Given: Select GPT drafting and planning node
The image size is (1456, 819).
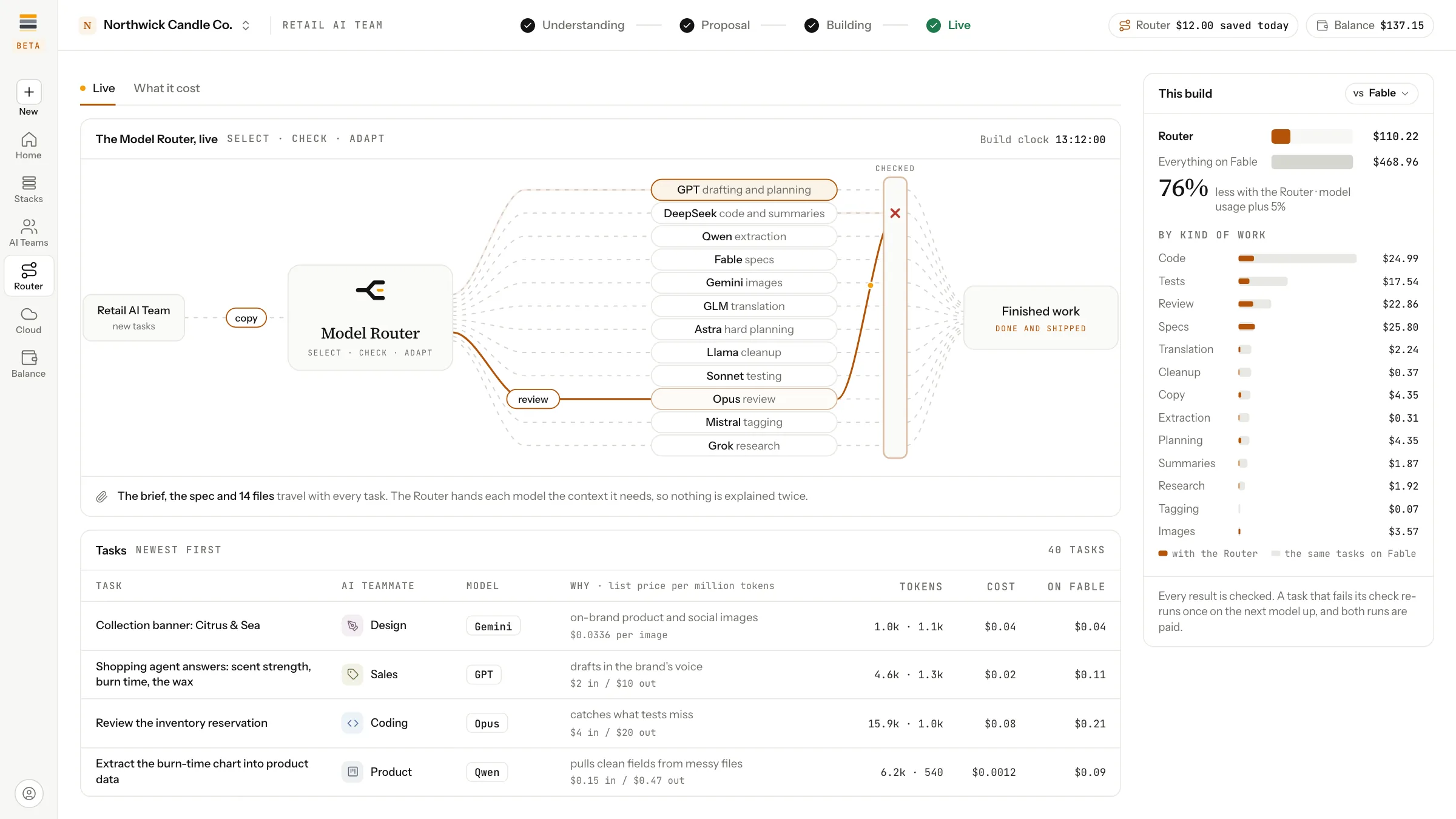Looking at the screenshot, I should pyautogui.click(x=744, y=190).
